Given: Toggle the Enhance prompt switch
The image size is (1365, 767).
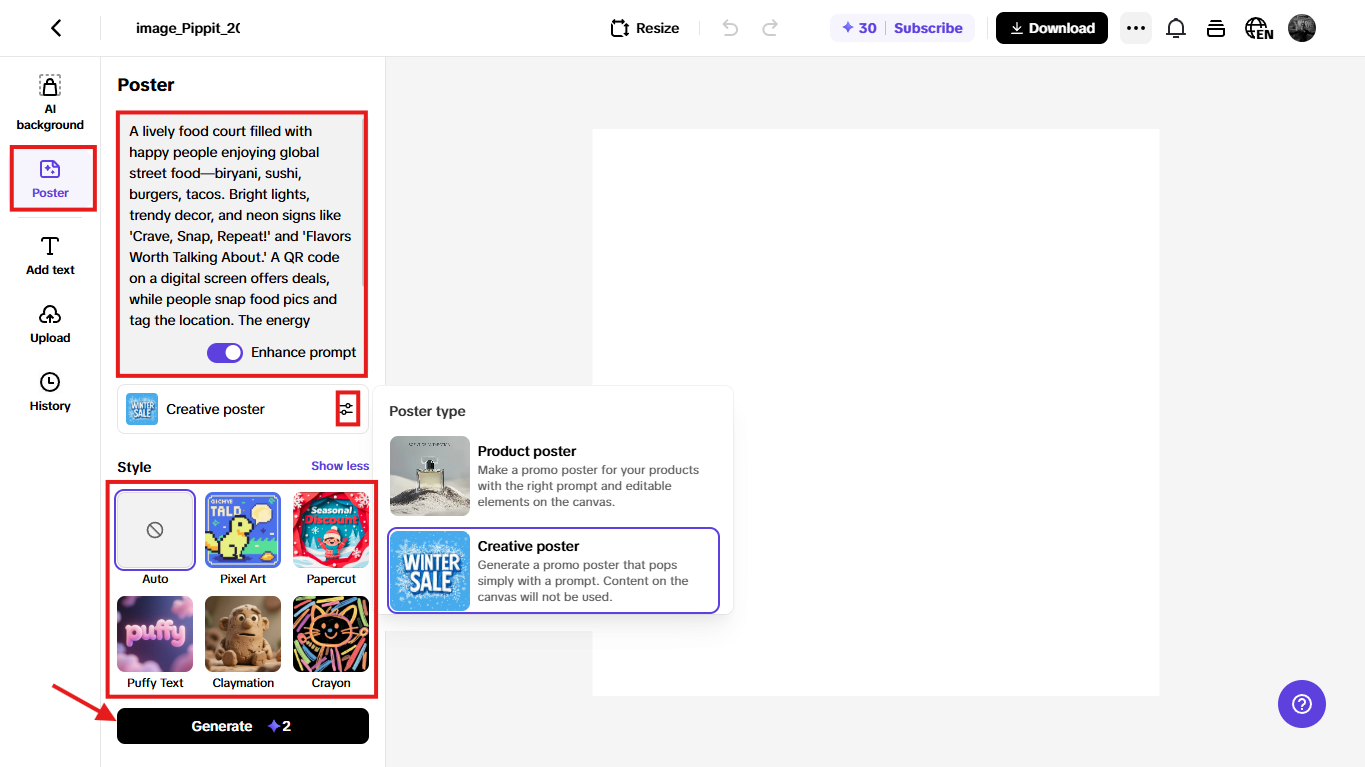Looking at the screenshot, I should pyautogui.click(x=225, y=352).
